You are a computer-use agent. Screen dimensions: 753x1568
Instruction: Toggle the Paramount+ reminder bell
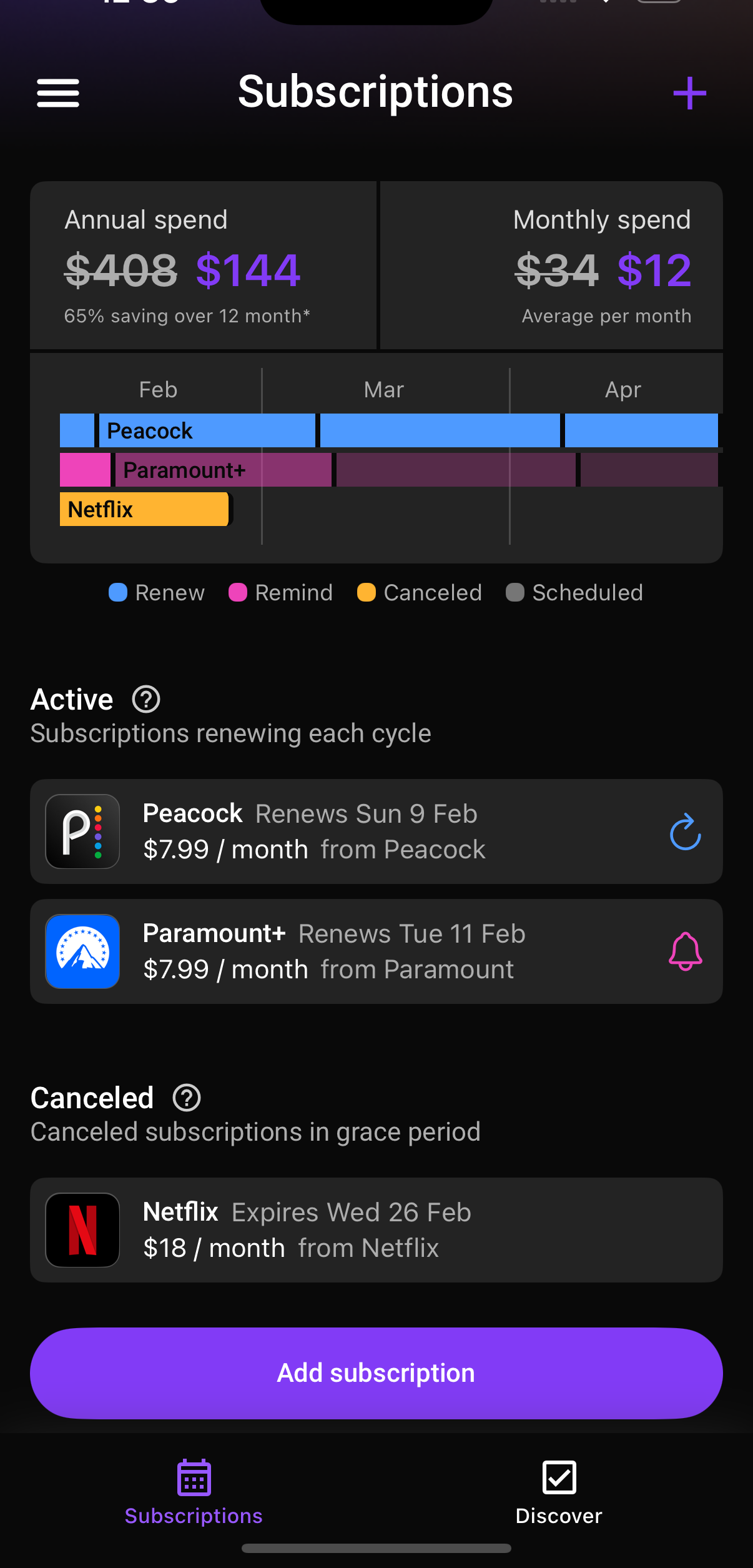685,951
